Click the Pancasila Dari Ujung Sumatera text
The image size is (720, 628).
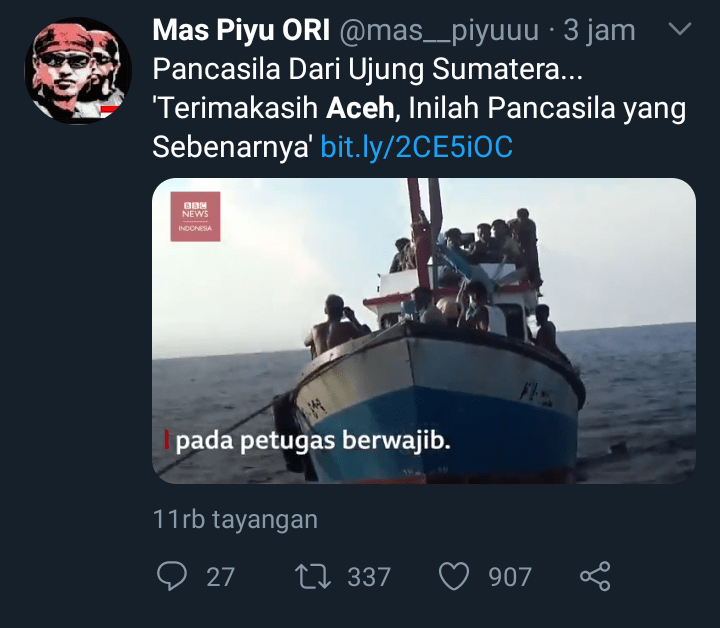coord(367,70)
